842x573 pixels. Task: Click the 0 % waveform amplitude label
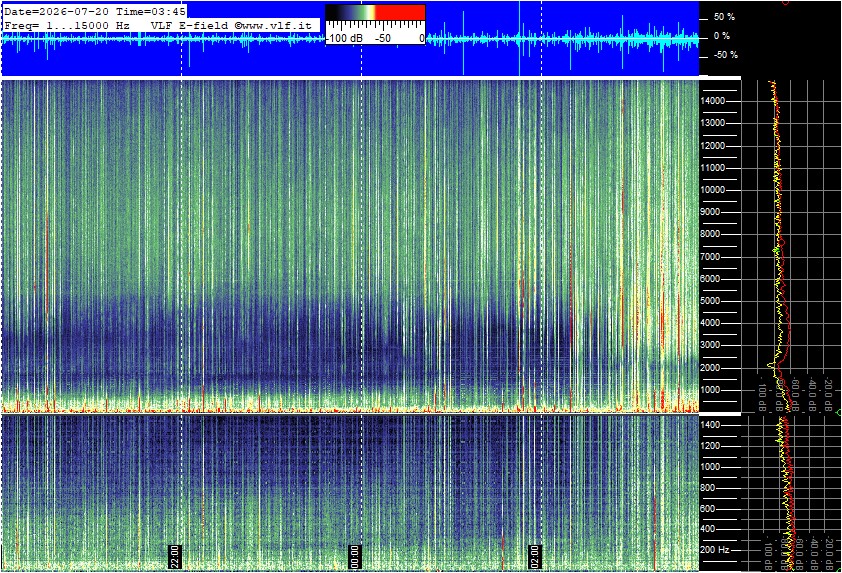click(722, 36)
